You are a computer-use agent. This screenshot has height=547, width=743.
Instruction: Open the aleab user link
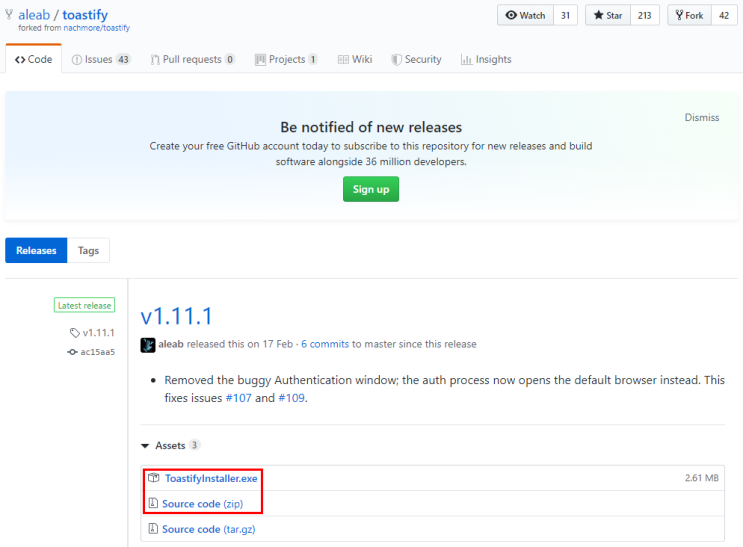pyautogui.click(x=34, y=15)
